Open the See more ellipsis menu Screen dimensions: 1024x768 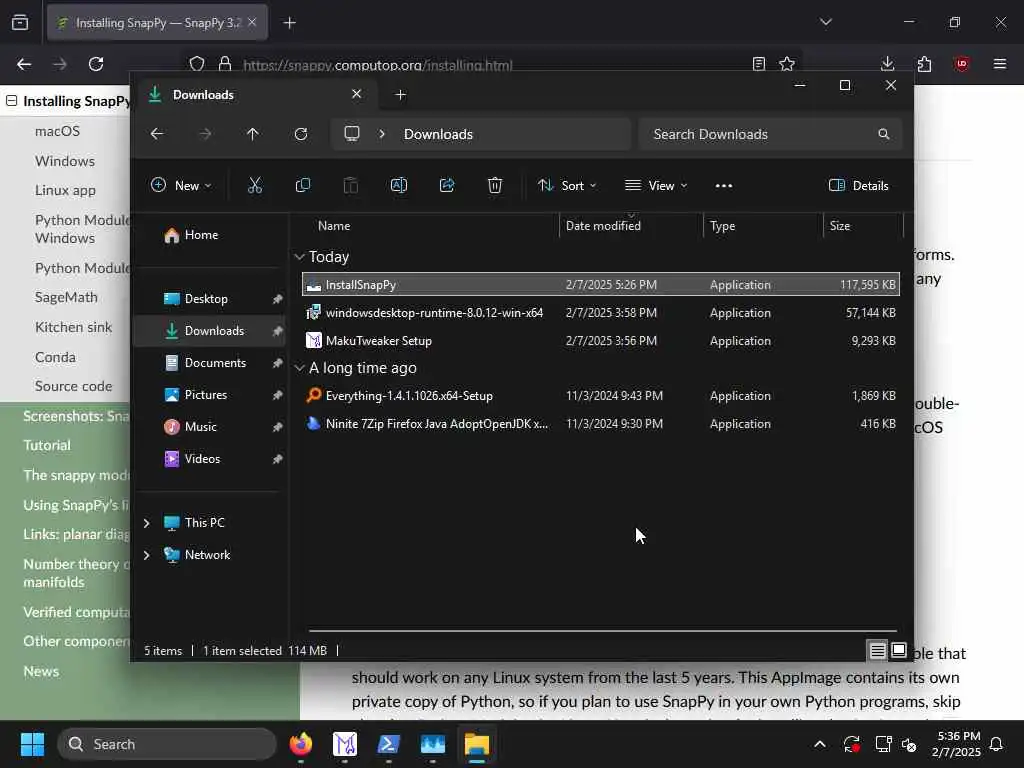pos(724,185)
